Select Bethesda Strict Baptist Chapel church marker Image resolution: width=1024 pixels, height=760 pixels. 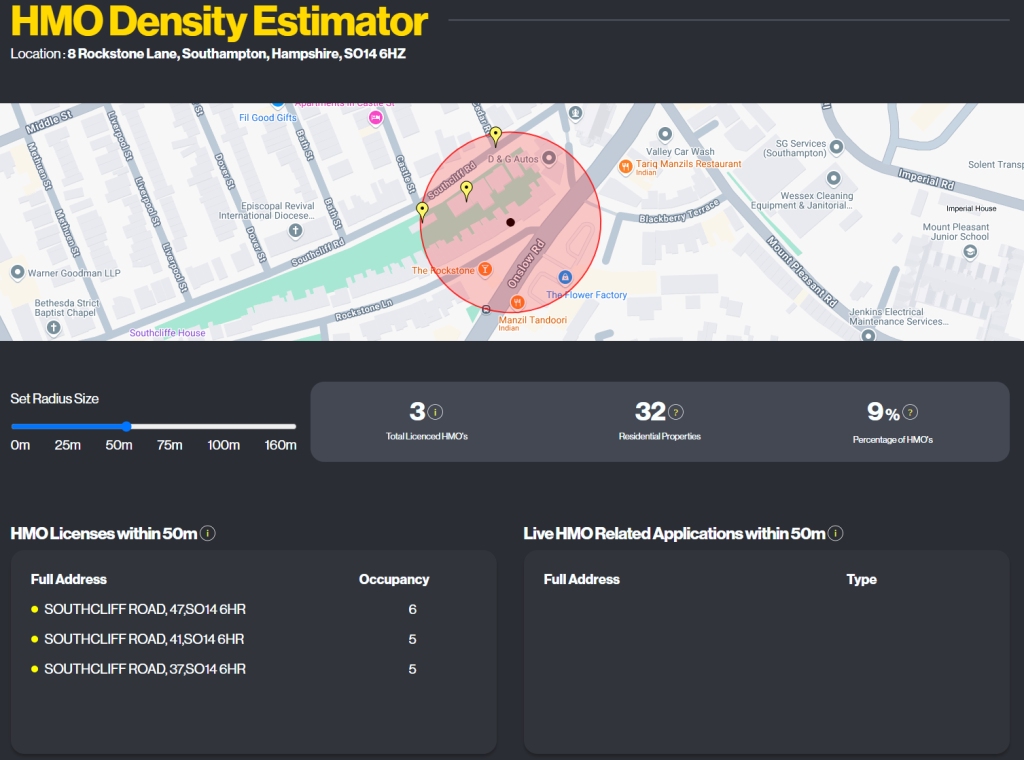54,328
